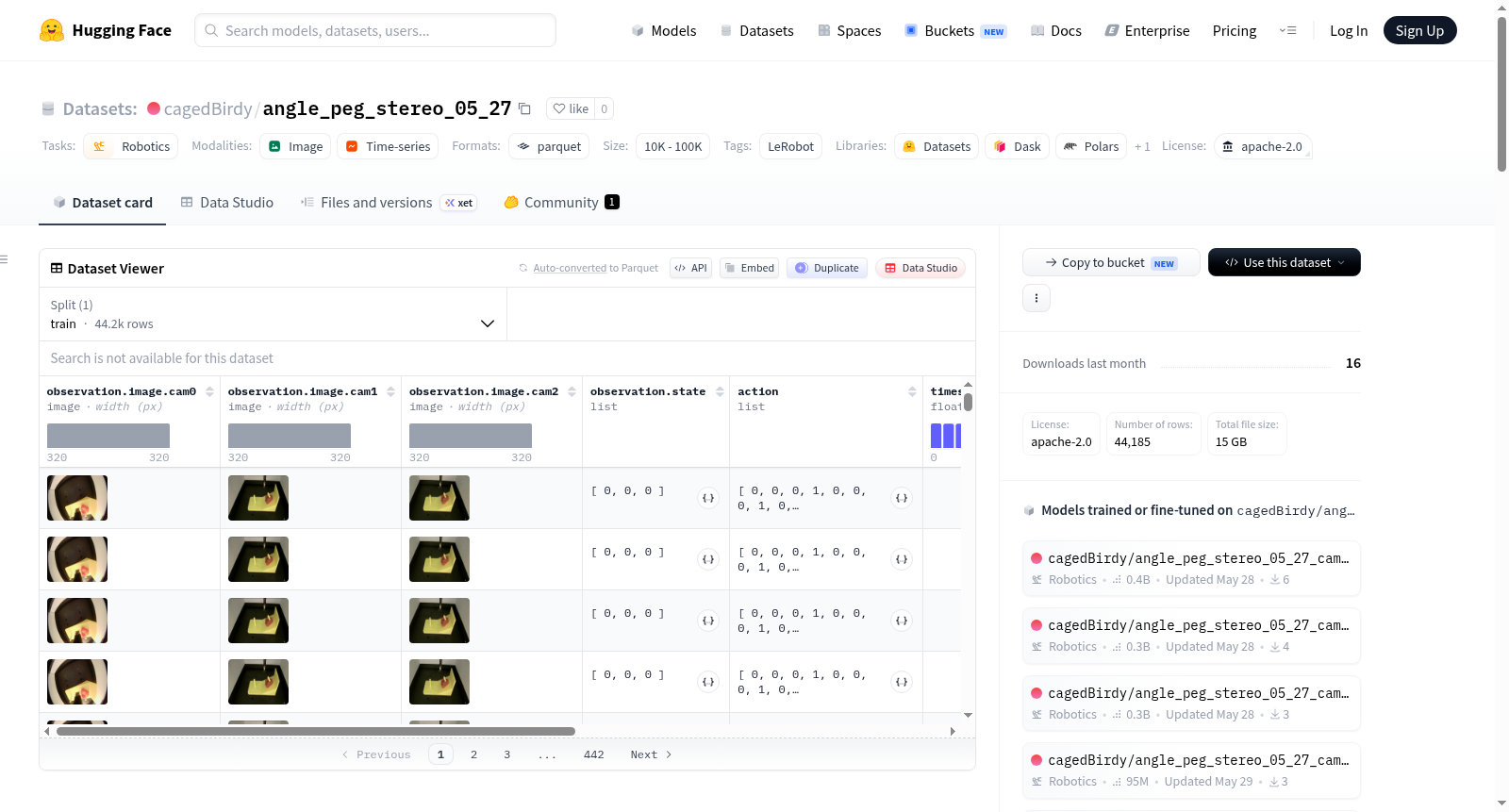The height and width of the screenshot is (812, 1509).
Task: Open the first row cam0 image thumbnail
Action: tap(77, 498)
